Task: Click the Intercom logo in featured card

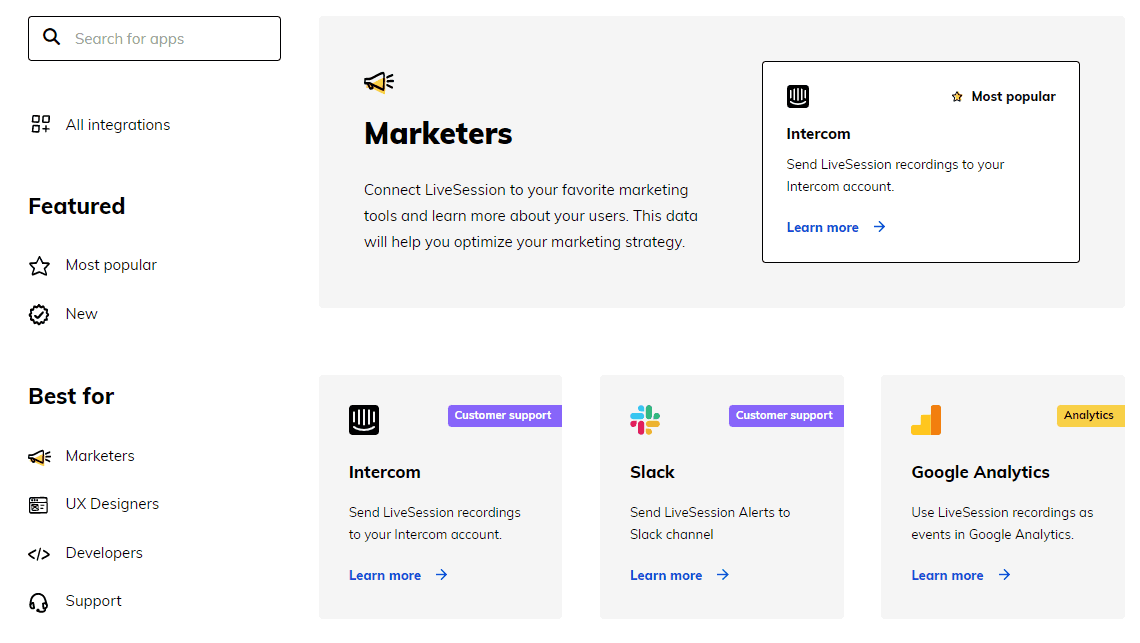Action: click(x=798, y=96)
